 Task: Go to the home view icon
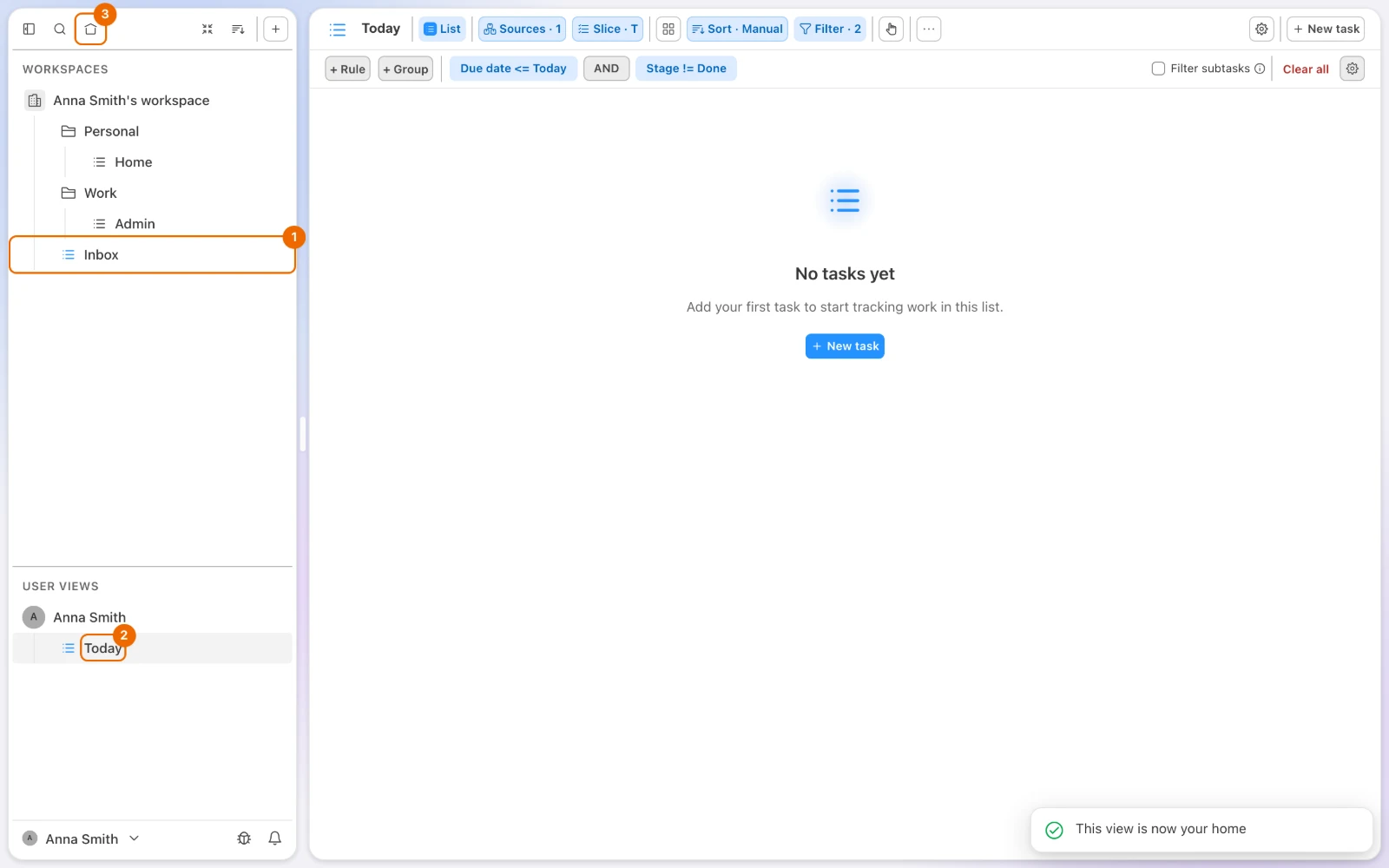coord(90,29)
